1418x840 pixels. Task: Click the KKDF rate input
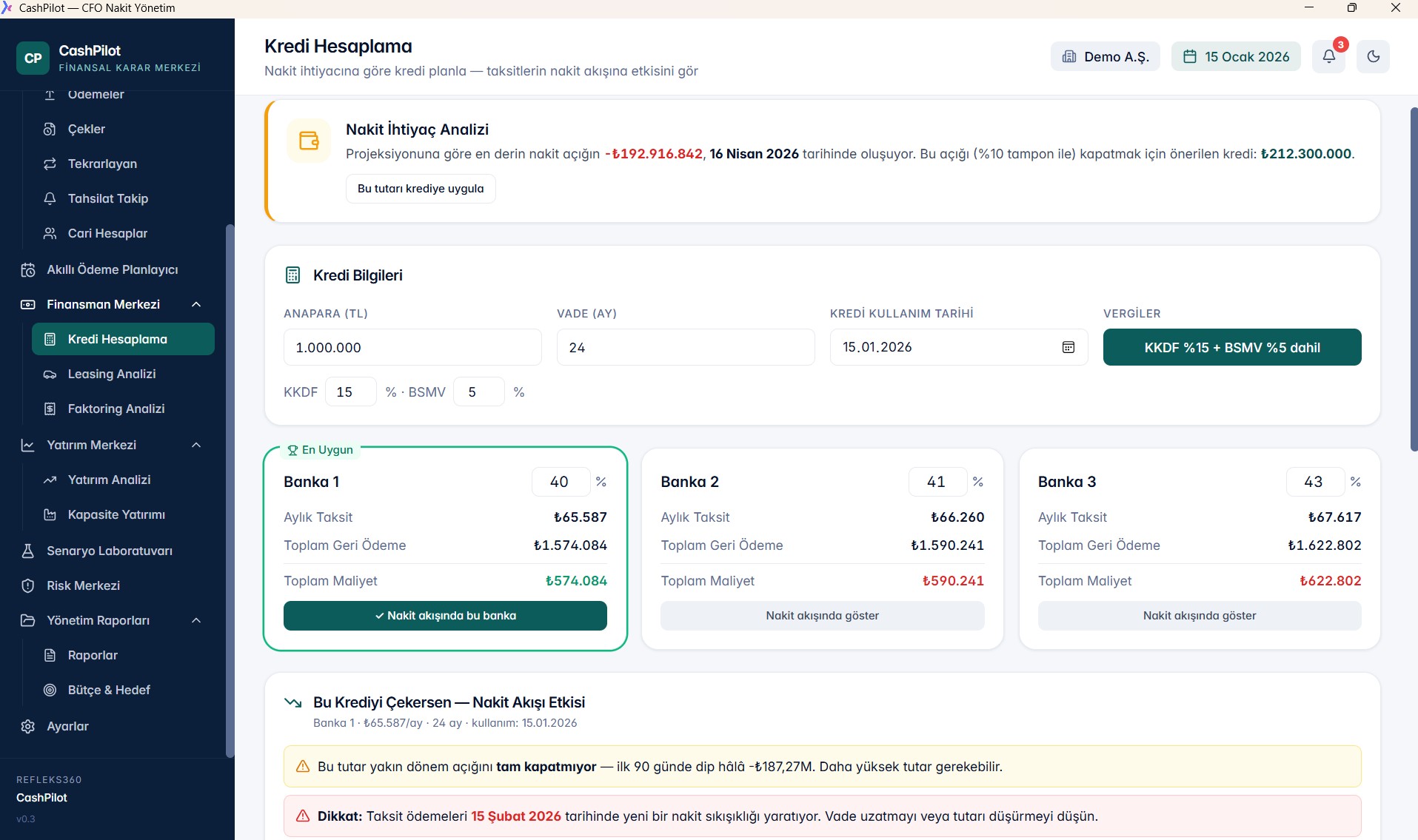tap(350, 392)
